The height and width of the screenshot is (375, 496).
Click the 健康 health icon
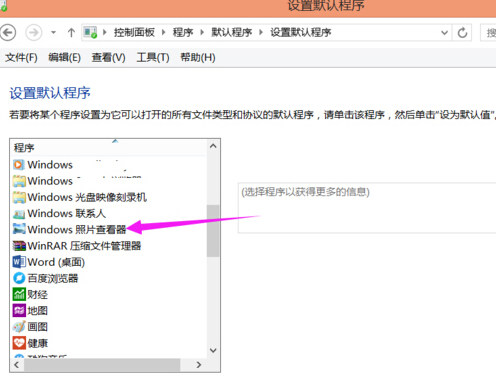[19, 343]
